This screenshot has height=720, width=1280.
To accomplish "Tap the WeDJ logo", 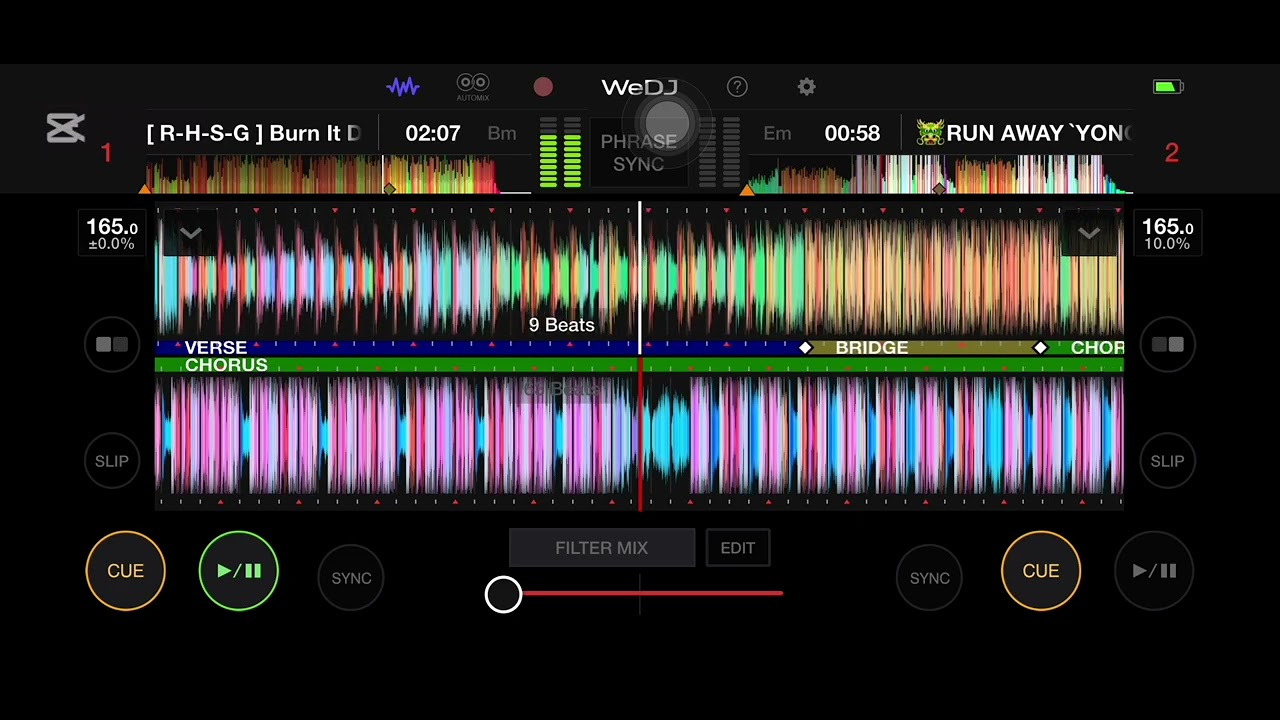I will (x=639, y=87).
